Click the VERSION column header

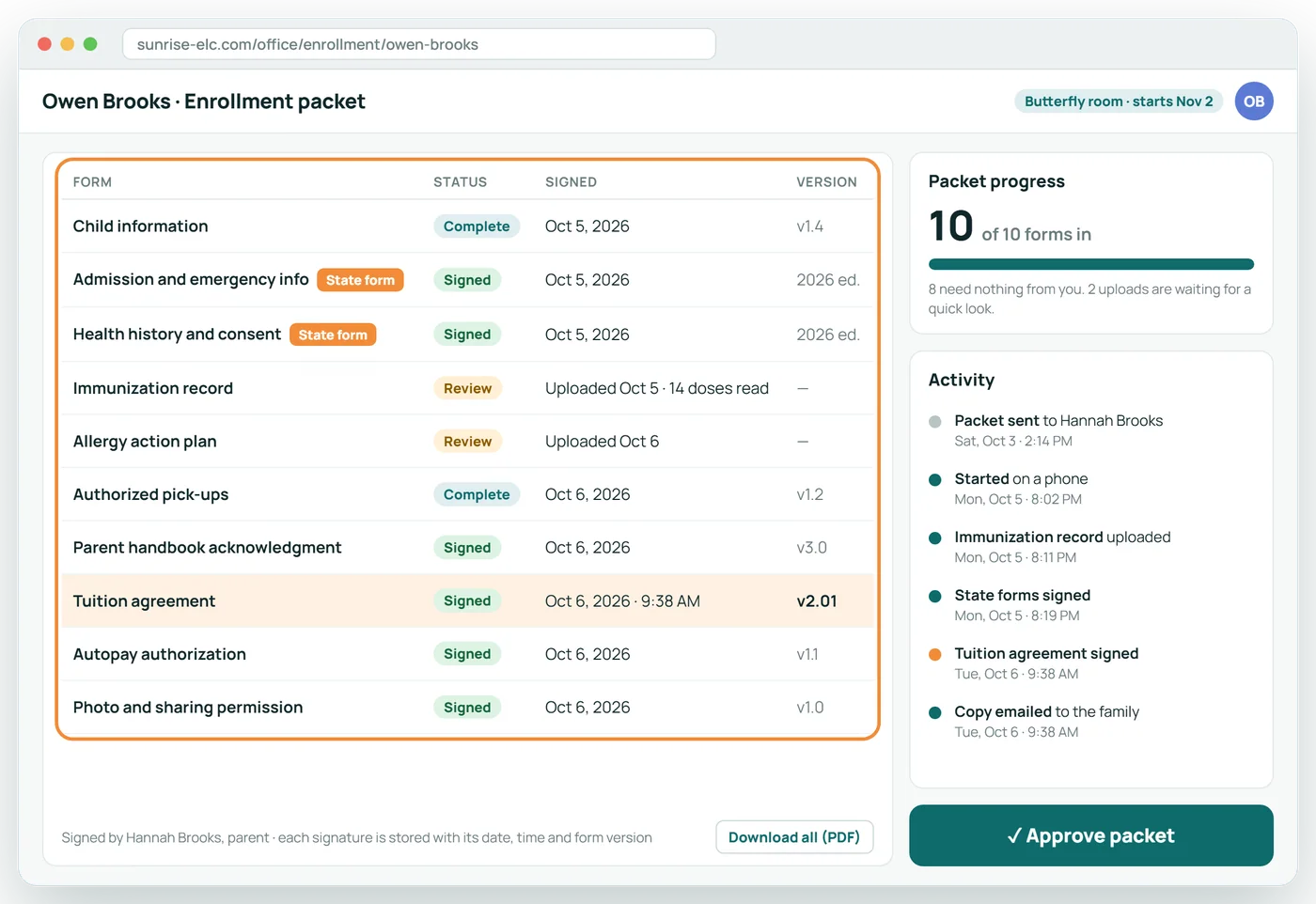[826, 182]
